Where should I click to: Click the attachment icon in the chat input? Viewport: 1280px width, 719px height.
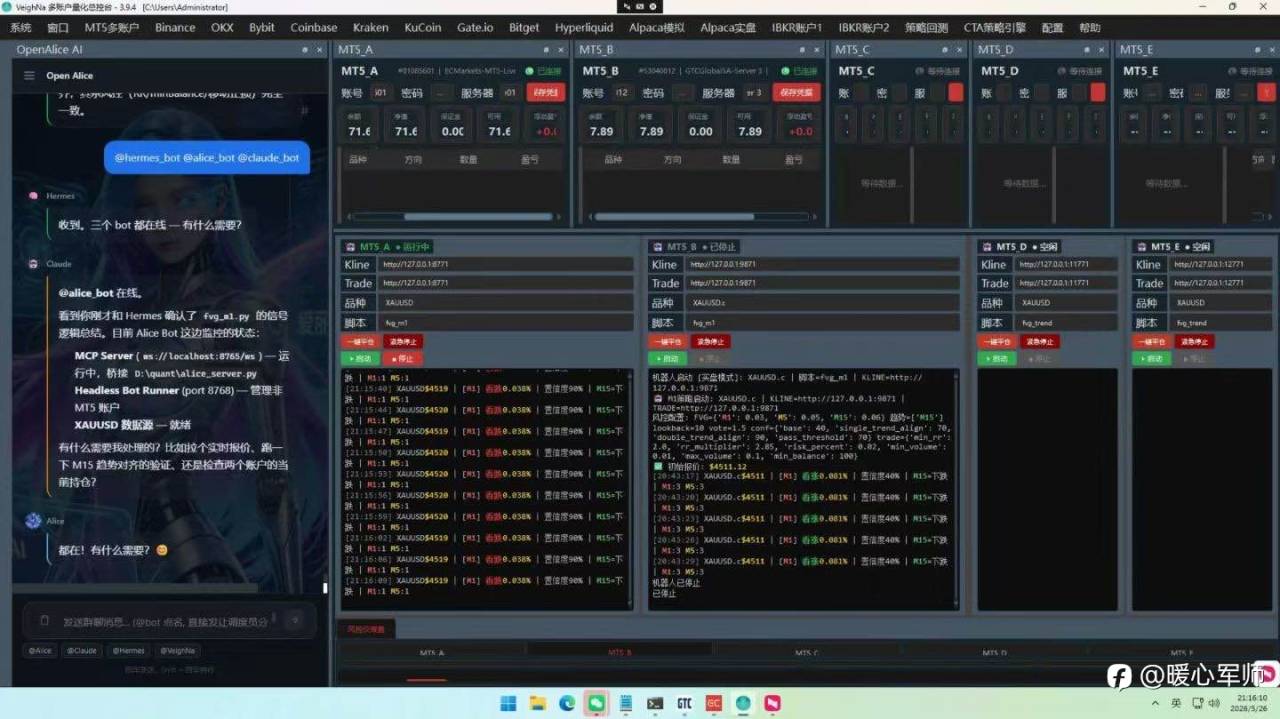tap(44, 621)
